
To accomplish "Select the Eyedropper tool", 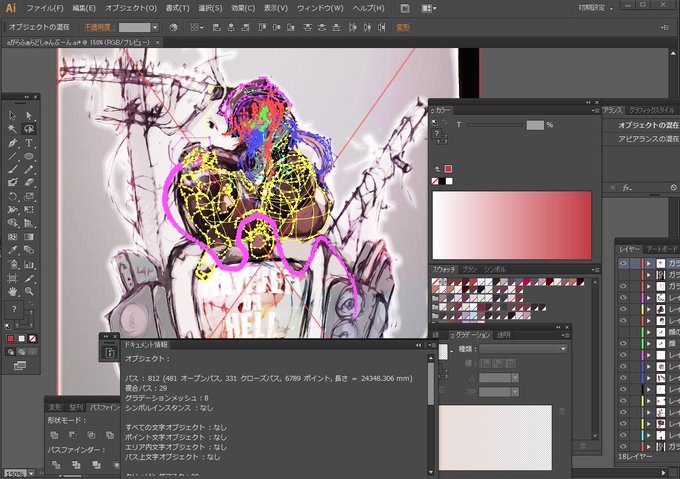I will [x=12, y=250].
